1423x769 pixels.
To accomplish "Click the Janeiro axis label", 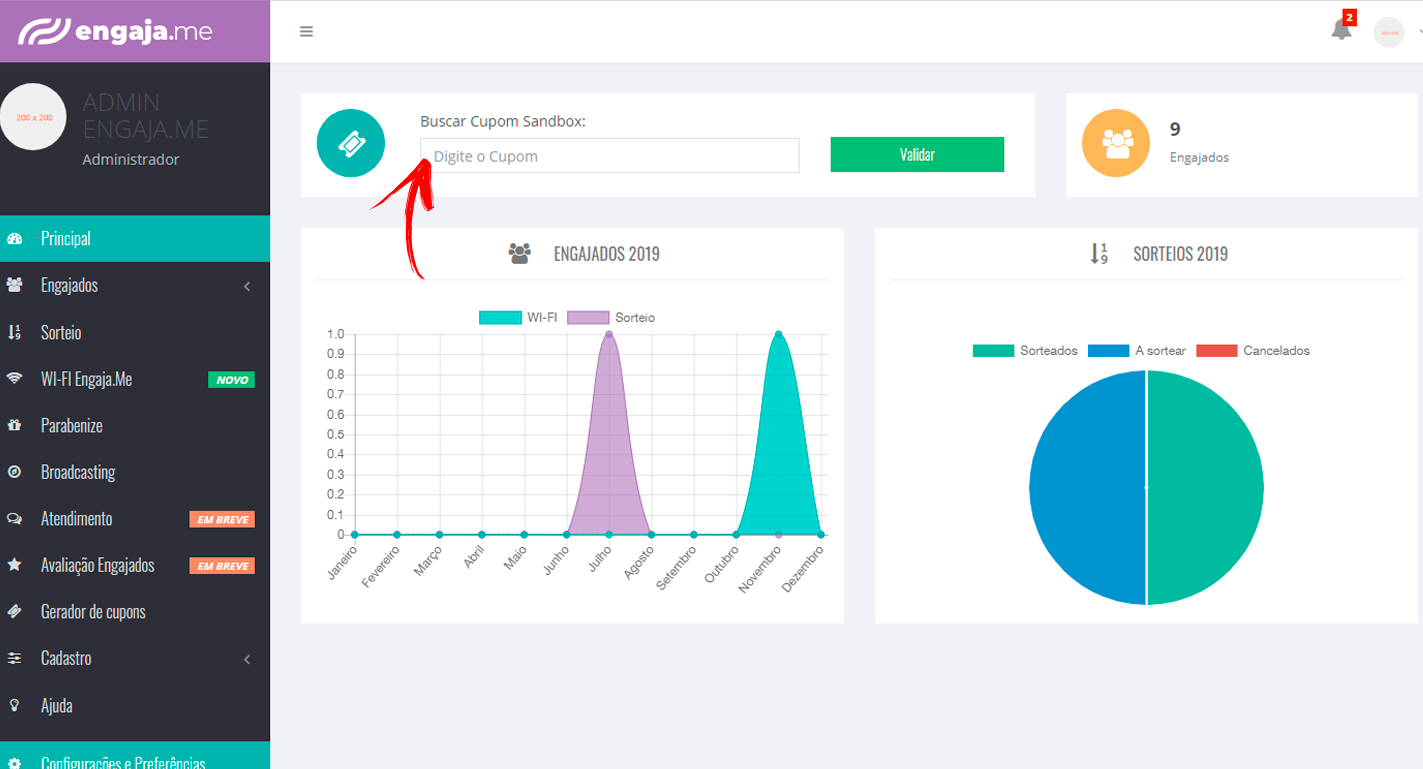I will click(342, 563).
